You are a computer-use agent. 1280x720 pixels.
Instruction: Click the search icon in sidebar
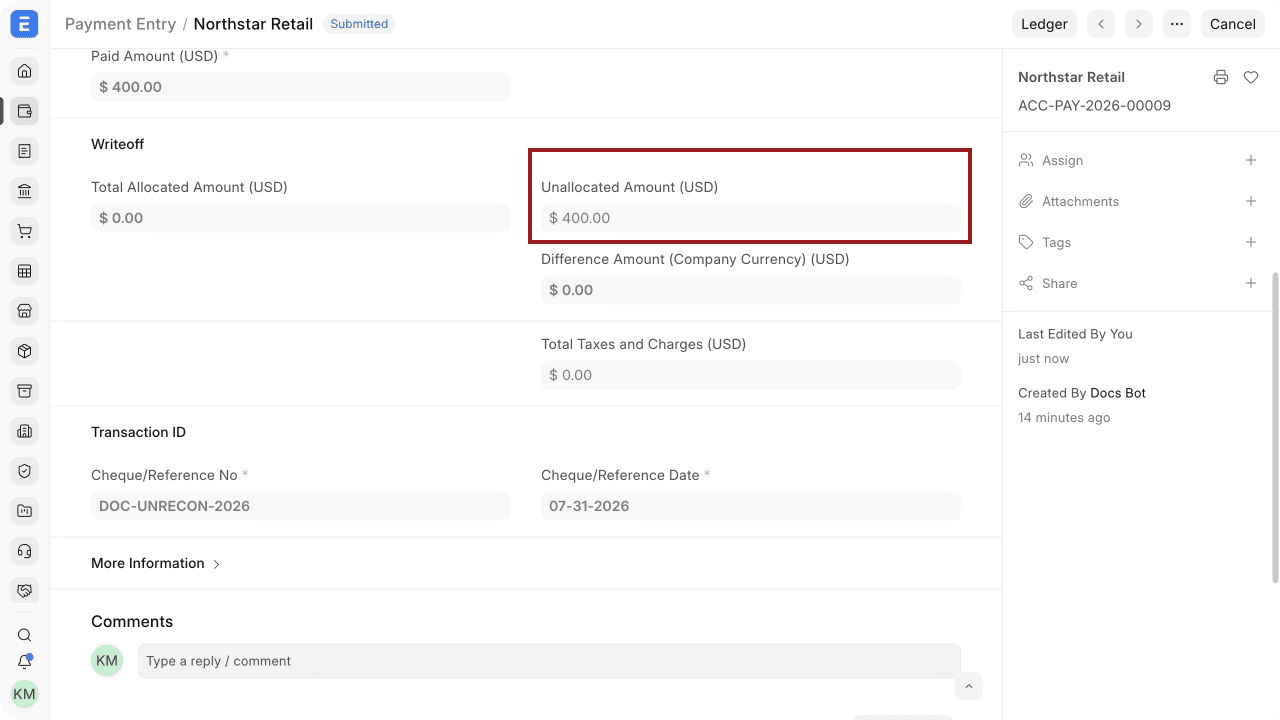pos(25,635)
